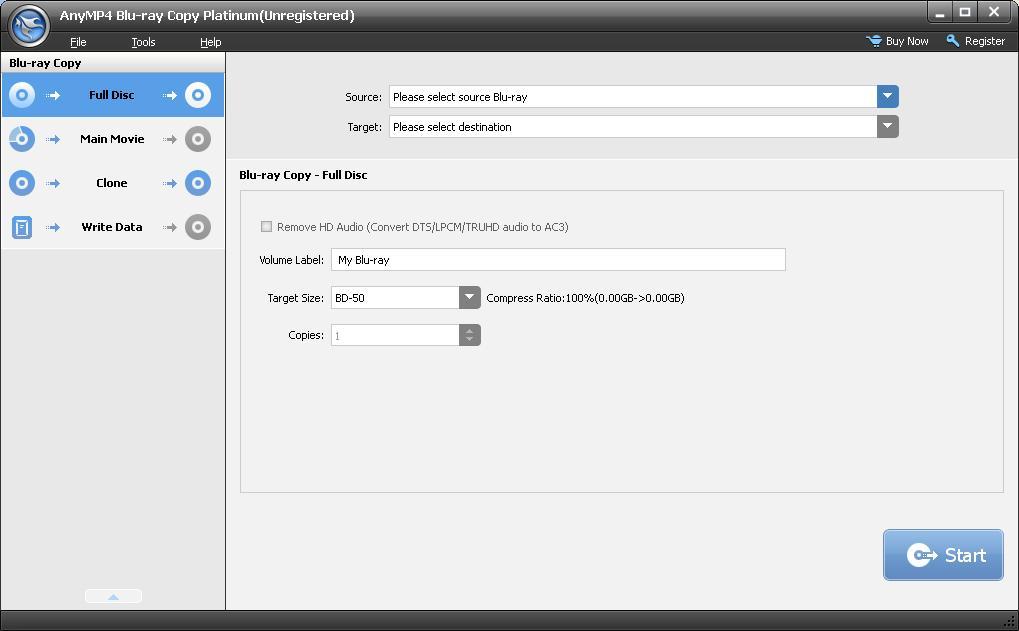The width and height of the screenshot is (1019, 631).
Task: Open the Tools menu
Action: (x=142, y=41)
